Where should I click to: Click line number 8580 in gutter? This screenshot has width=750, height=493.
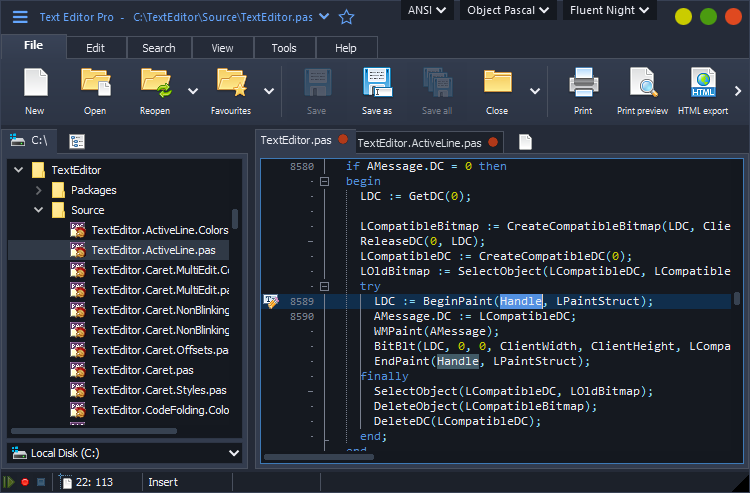302,166
